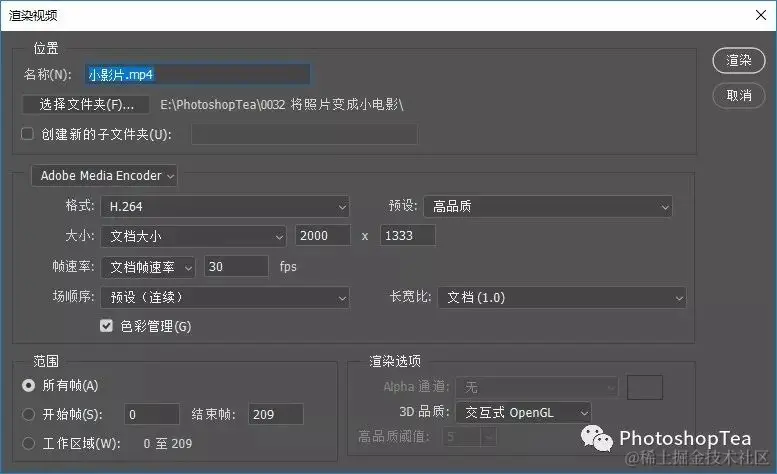Open the Alpha 通道 dropdown
Viewport: 777px width, 474px height.
[x=537, y=387]
